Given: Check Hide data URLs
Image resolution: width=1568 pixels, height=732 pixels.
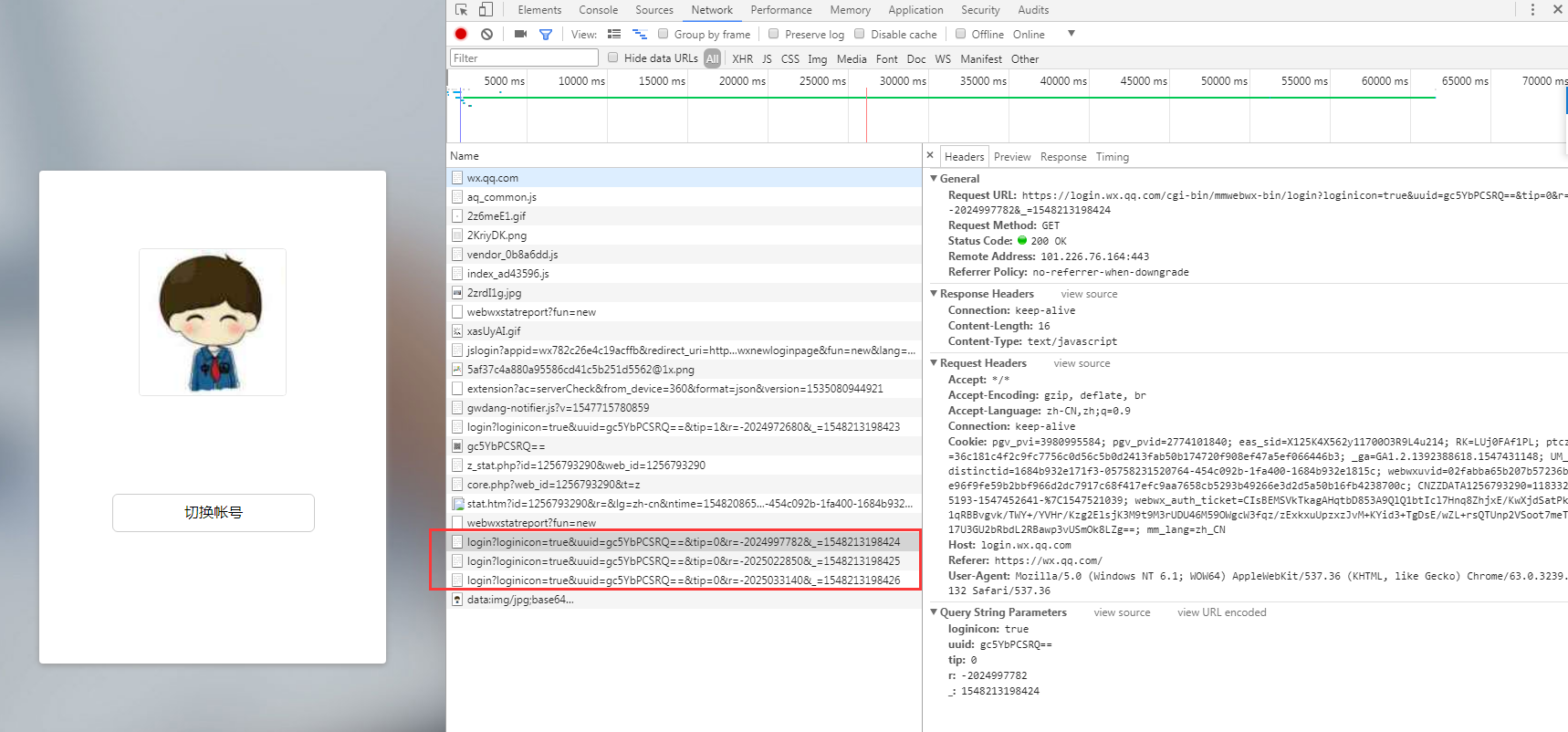Looking at the screenshot, I should click(x=613, y=58).
